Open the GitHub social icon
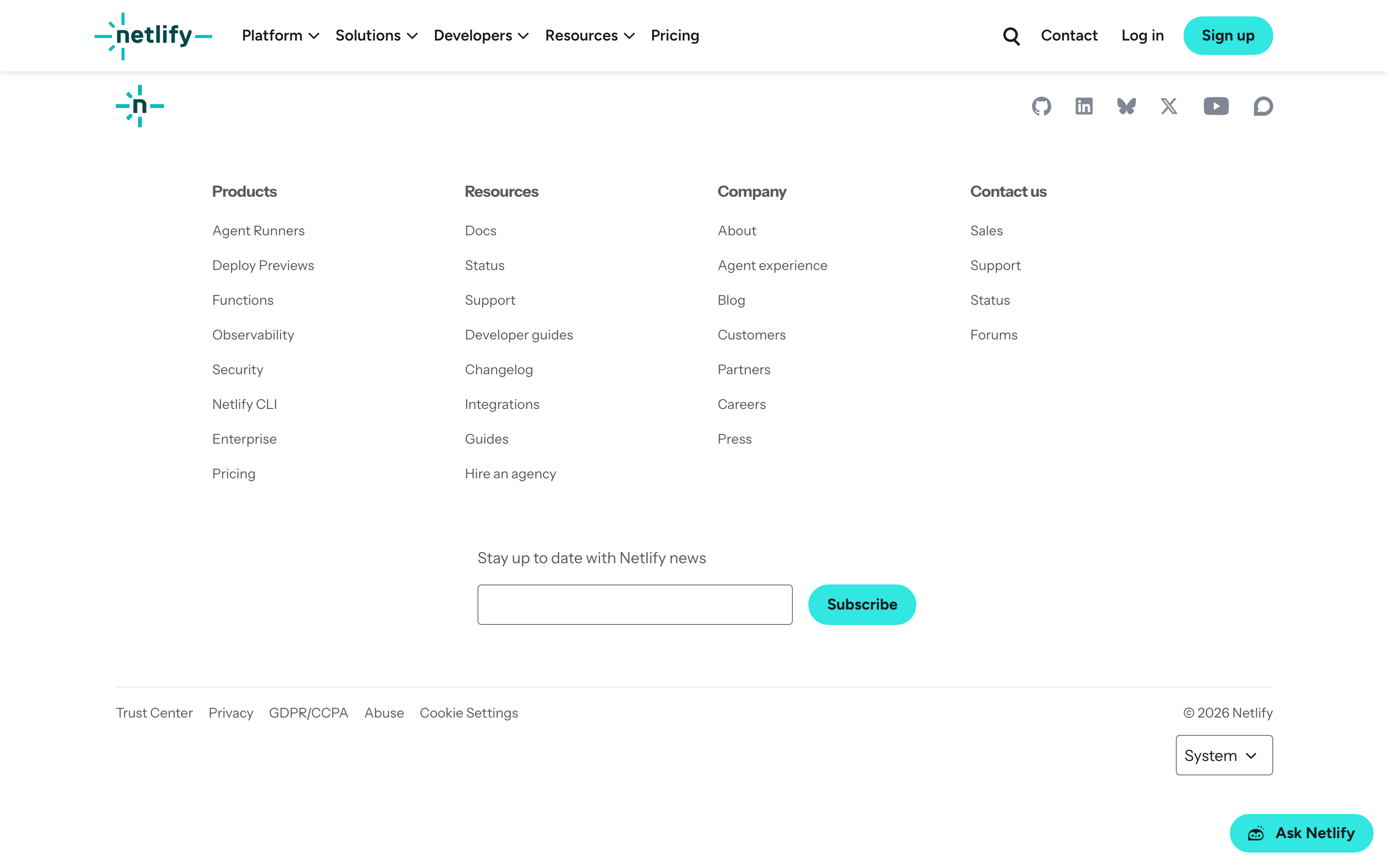 1041,106
